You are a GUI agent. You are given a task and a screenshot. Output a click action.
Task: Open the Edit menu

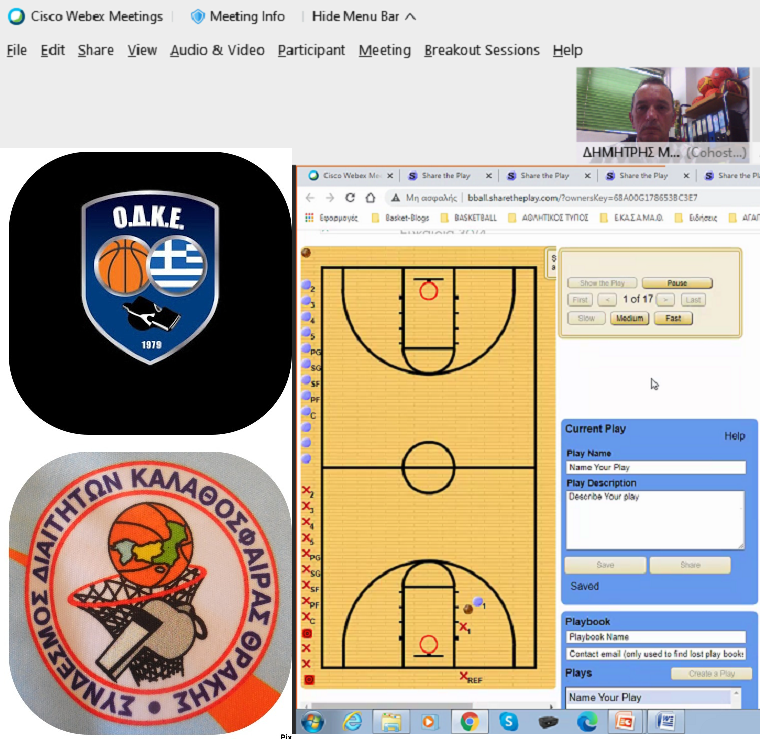[x=52, y=50]
